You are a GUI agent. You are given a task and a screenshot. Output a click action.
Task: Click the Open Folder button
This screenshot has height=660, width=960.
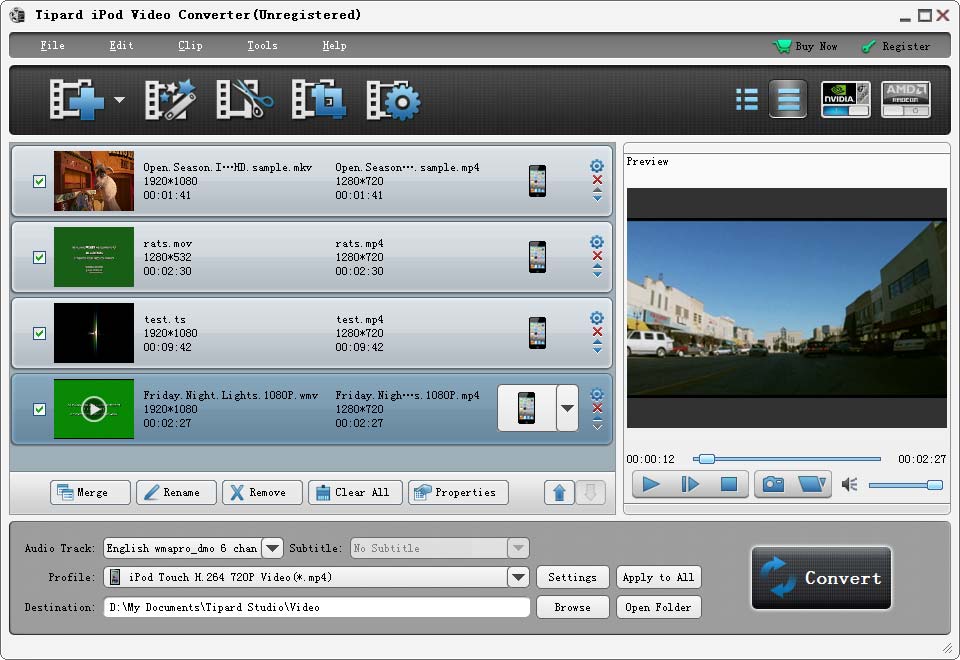pos(658,607)
